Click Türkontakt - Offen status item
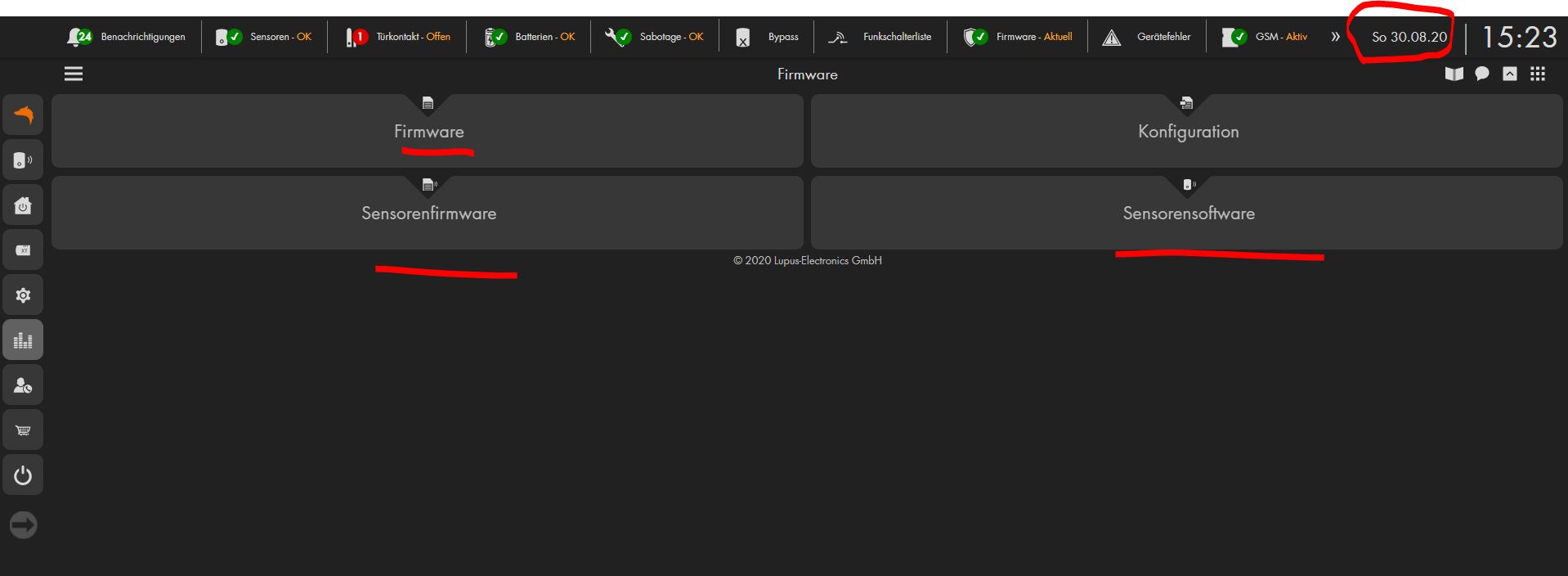1568x576 pixels. point(398,37)
